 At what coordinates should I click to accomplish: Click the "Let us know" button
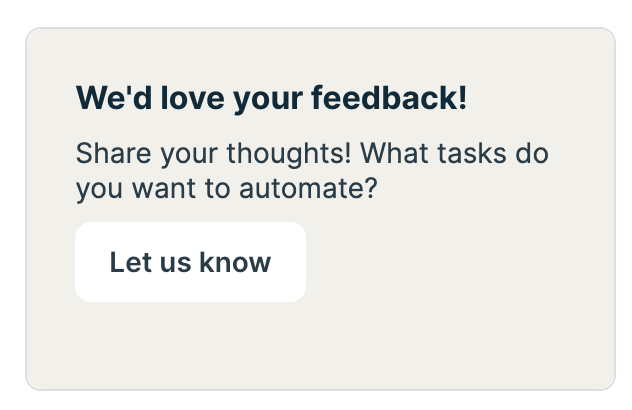tap(190, 262)
